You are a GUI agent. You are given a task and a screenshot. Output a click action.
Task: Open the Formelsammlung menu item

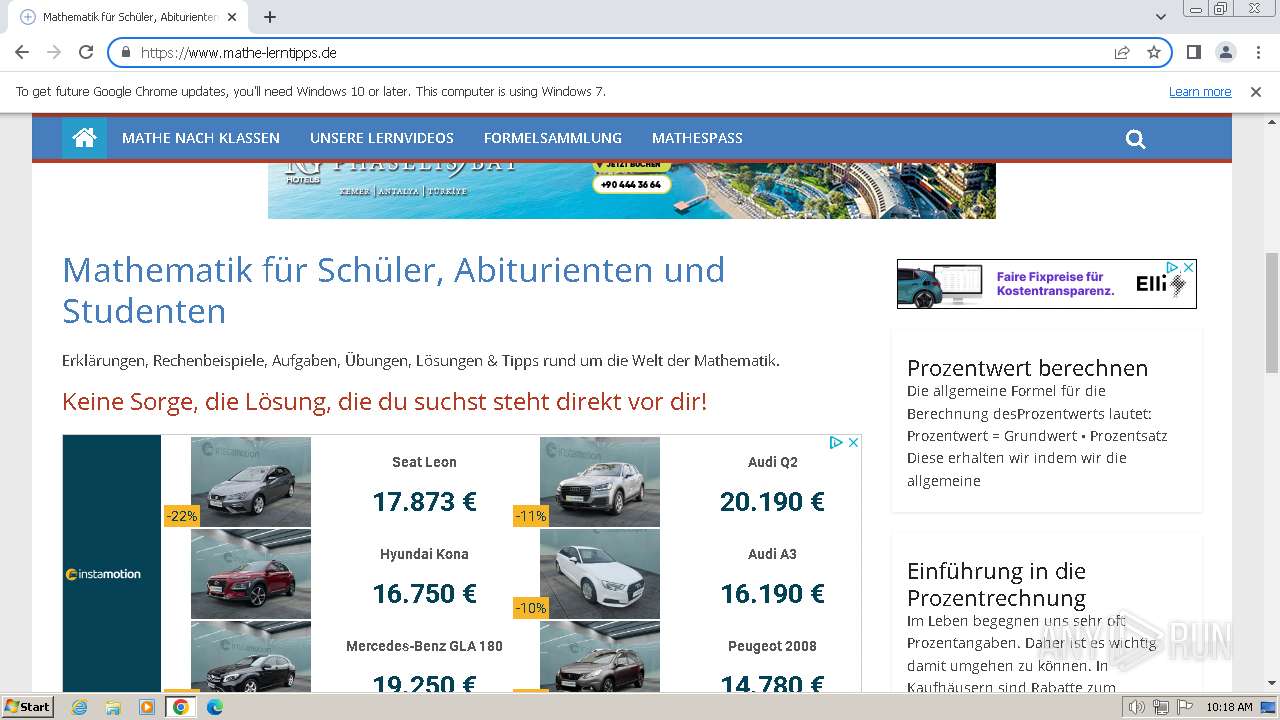pos(553,138)
